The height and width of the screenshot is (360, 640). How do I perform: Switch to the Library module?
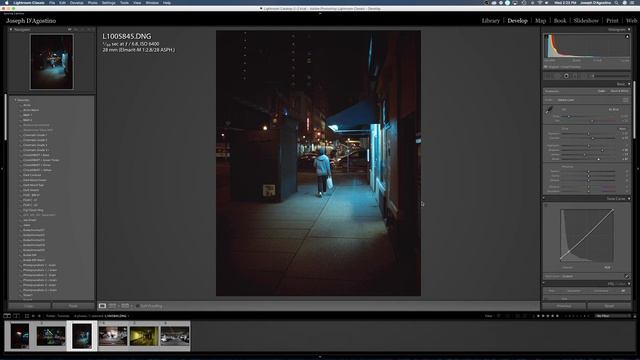(491, 20)
